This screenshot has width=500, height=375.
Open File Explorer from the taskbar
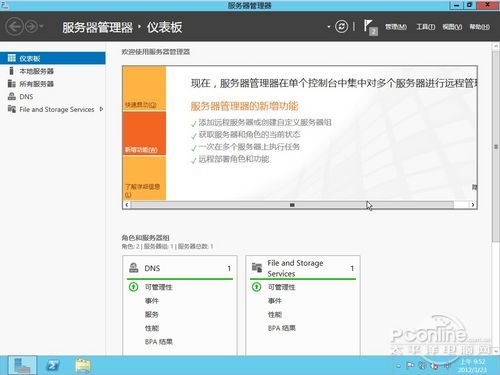83,365
